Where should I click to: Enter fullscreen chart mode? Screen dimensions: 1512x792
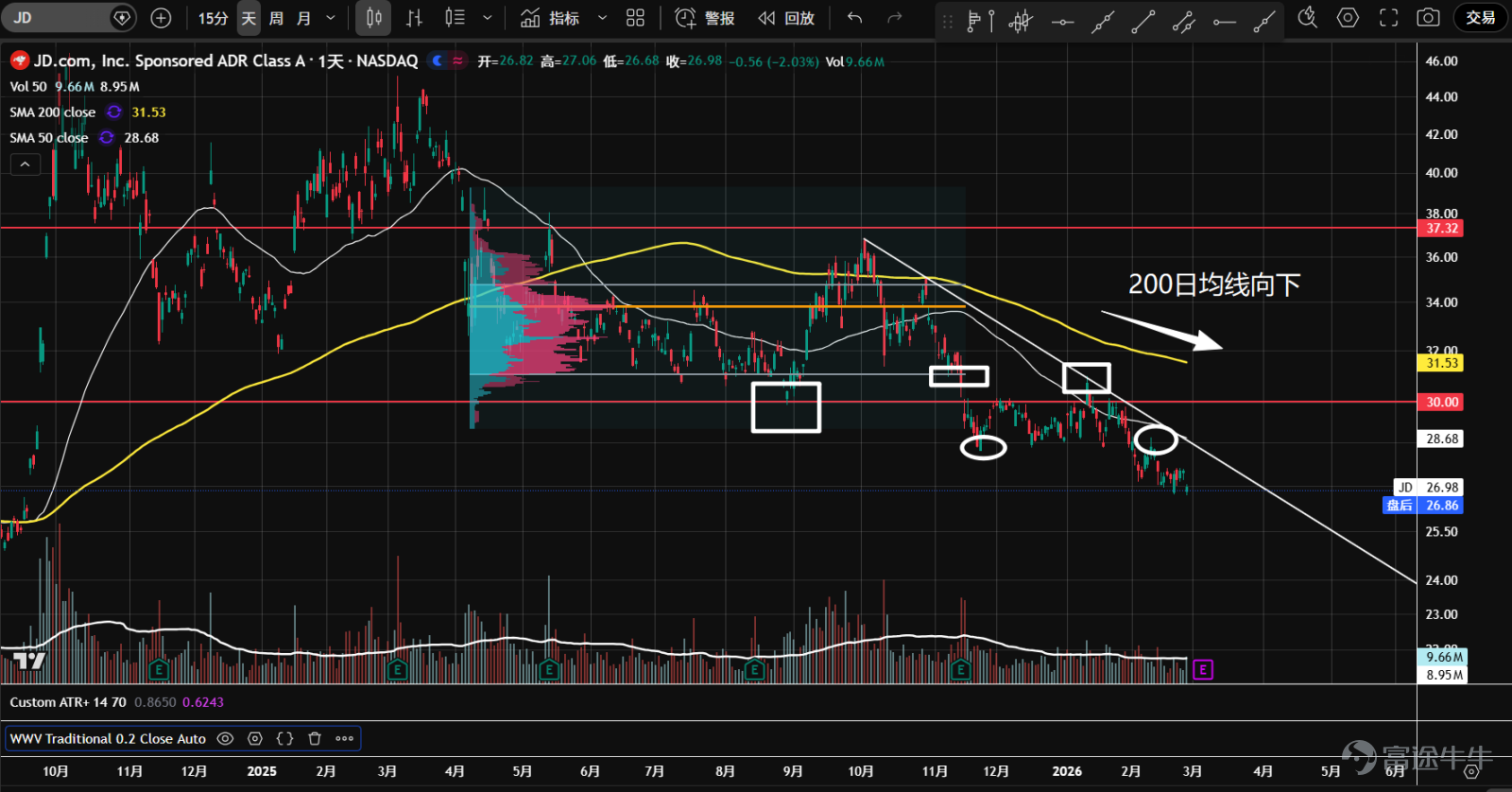point(1389,18)
